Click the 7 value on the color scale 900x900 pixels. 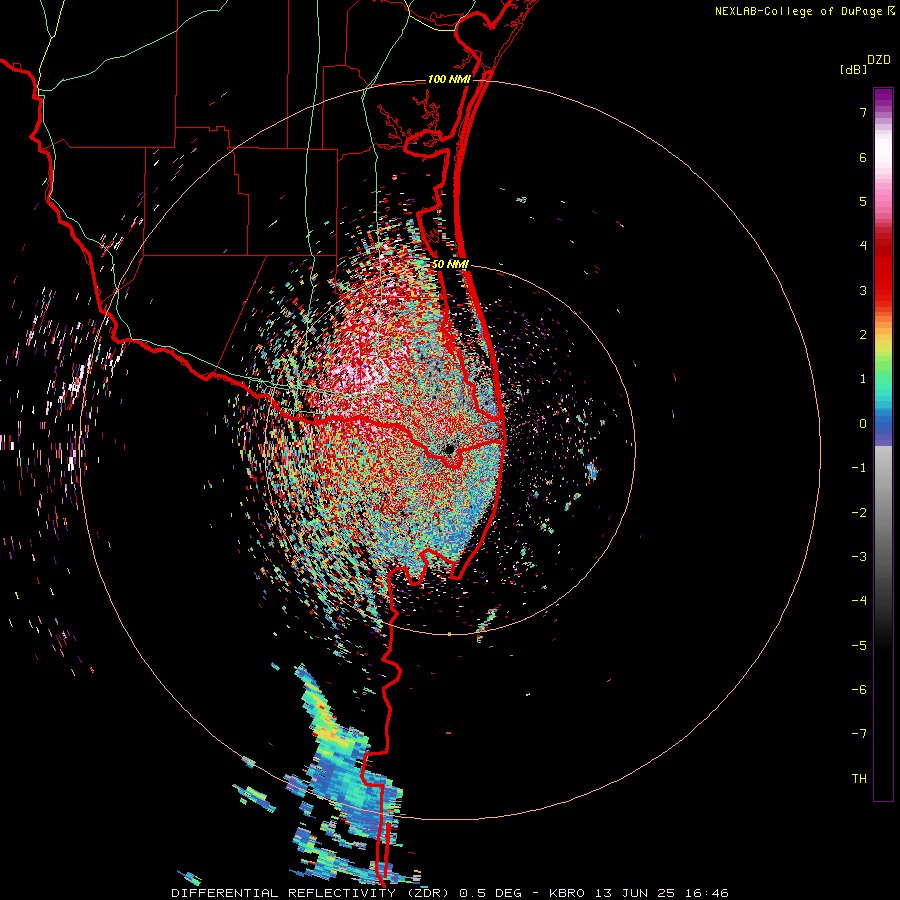(863, 112)
